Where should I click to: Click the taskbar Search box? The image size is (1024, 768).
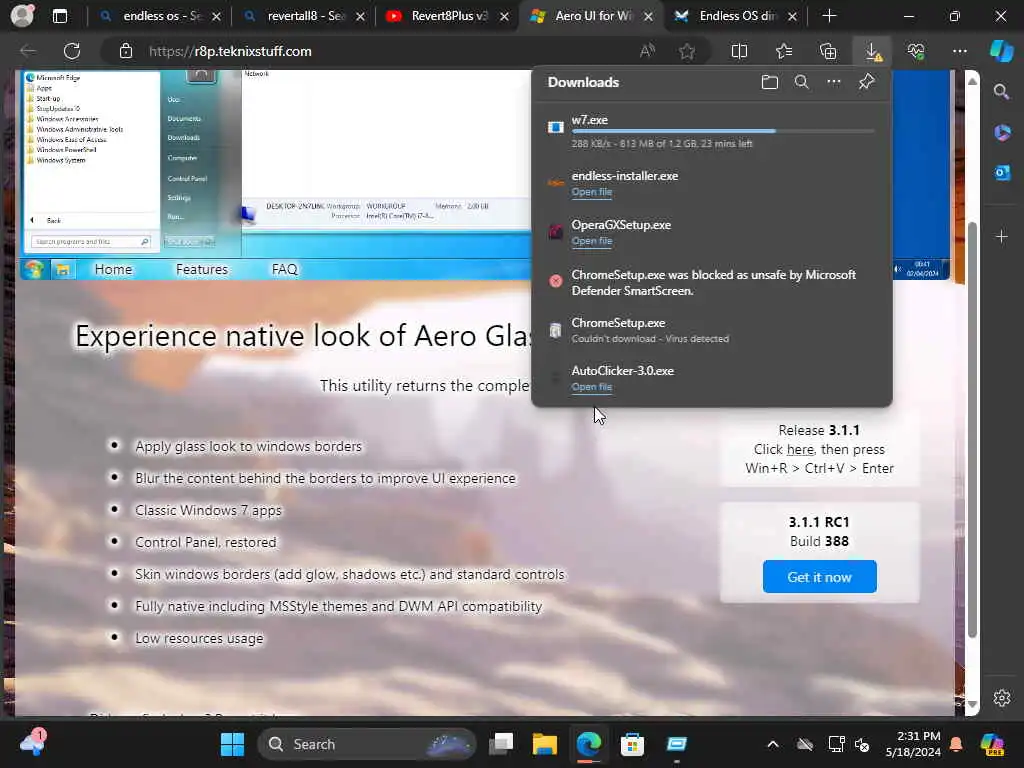point(366,744)
